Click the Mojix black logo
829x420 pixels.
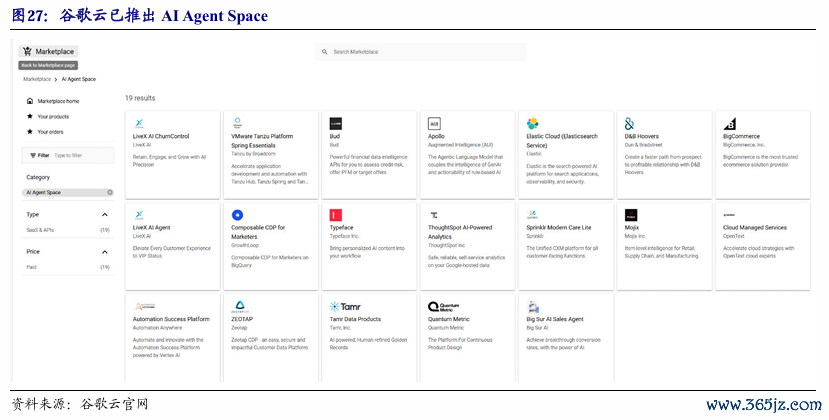[631, 215]
